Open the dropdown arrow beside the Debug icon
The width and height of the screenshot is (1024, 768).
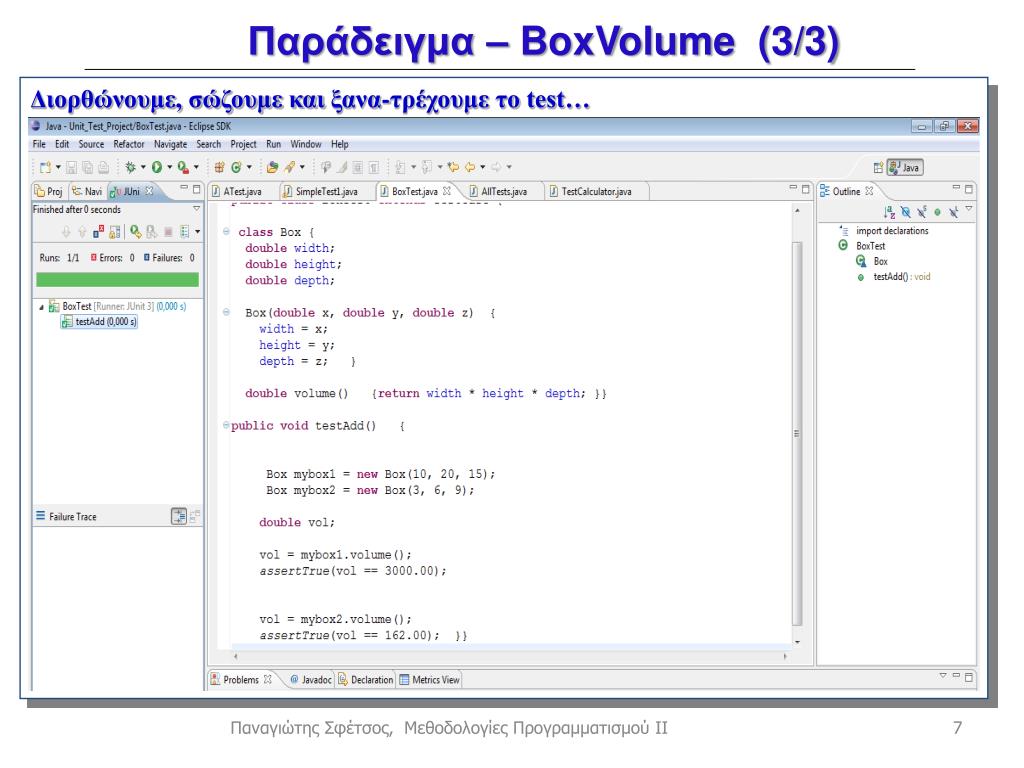(143, 167)
